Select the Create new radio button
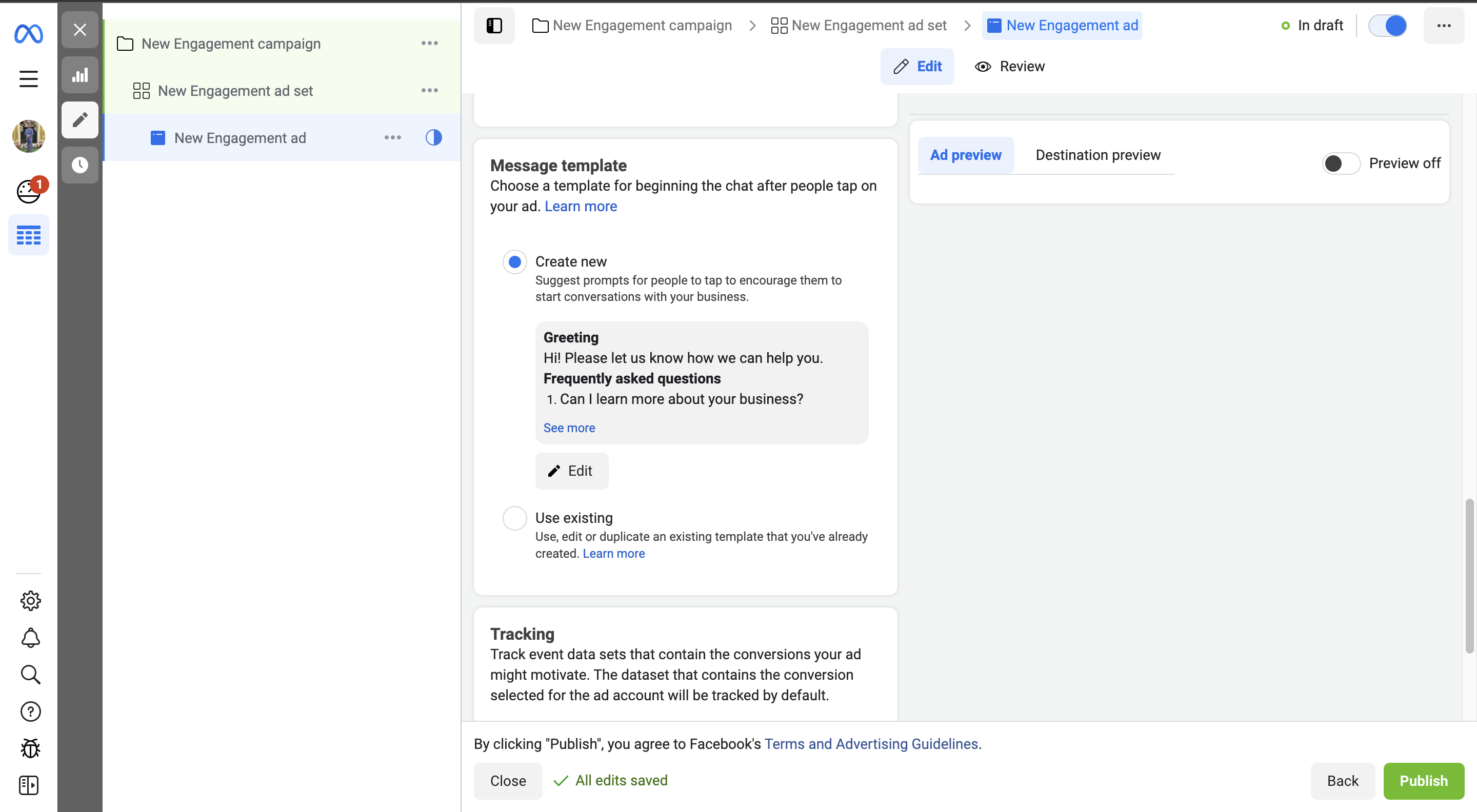Image resolution: width=1477 pixels, height=812 pixels. (x=514, y=262)
